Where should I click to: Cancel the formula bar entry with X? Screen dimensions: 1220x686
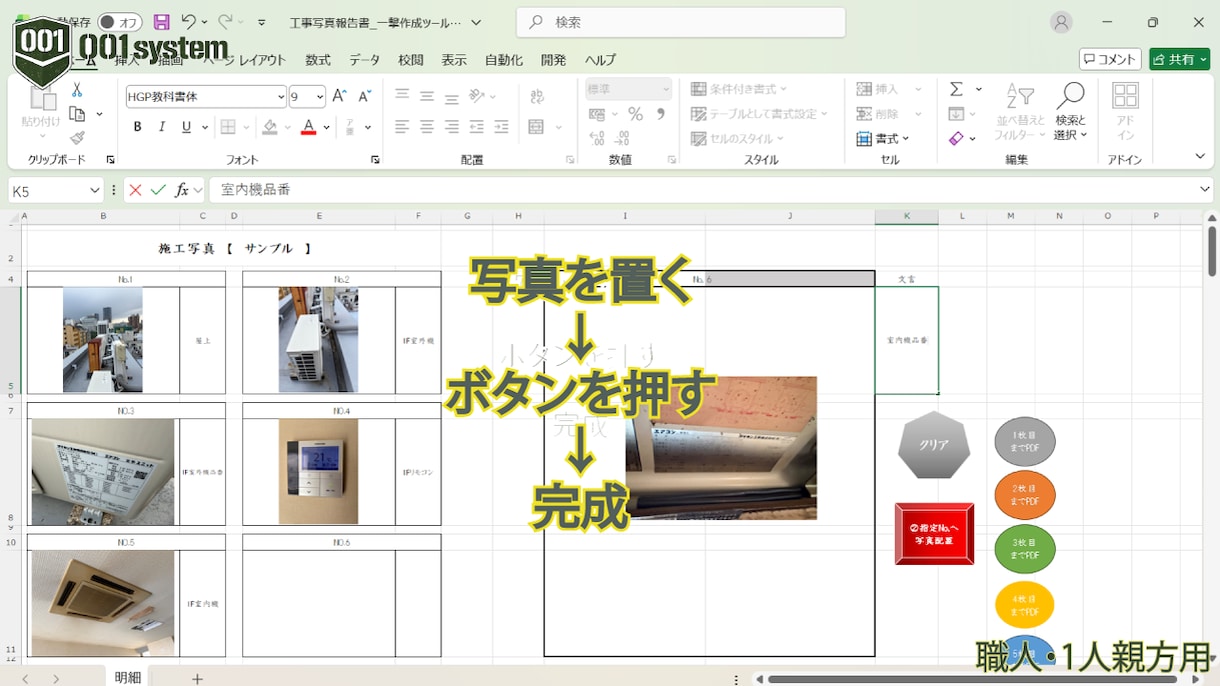[135, 190]
